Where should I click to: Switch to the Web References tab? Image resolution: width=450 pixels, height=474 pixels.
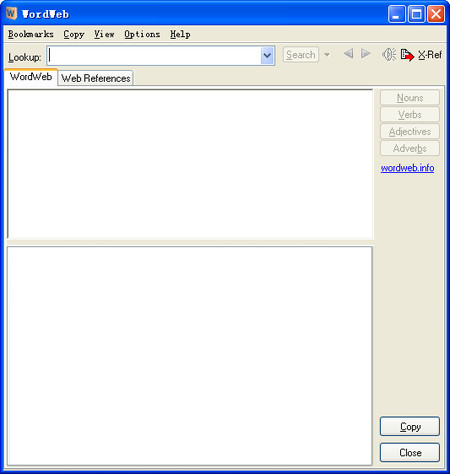96,78
